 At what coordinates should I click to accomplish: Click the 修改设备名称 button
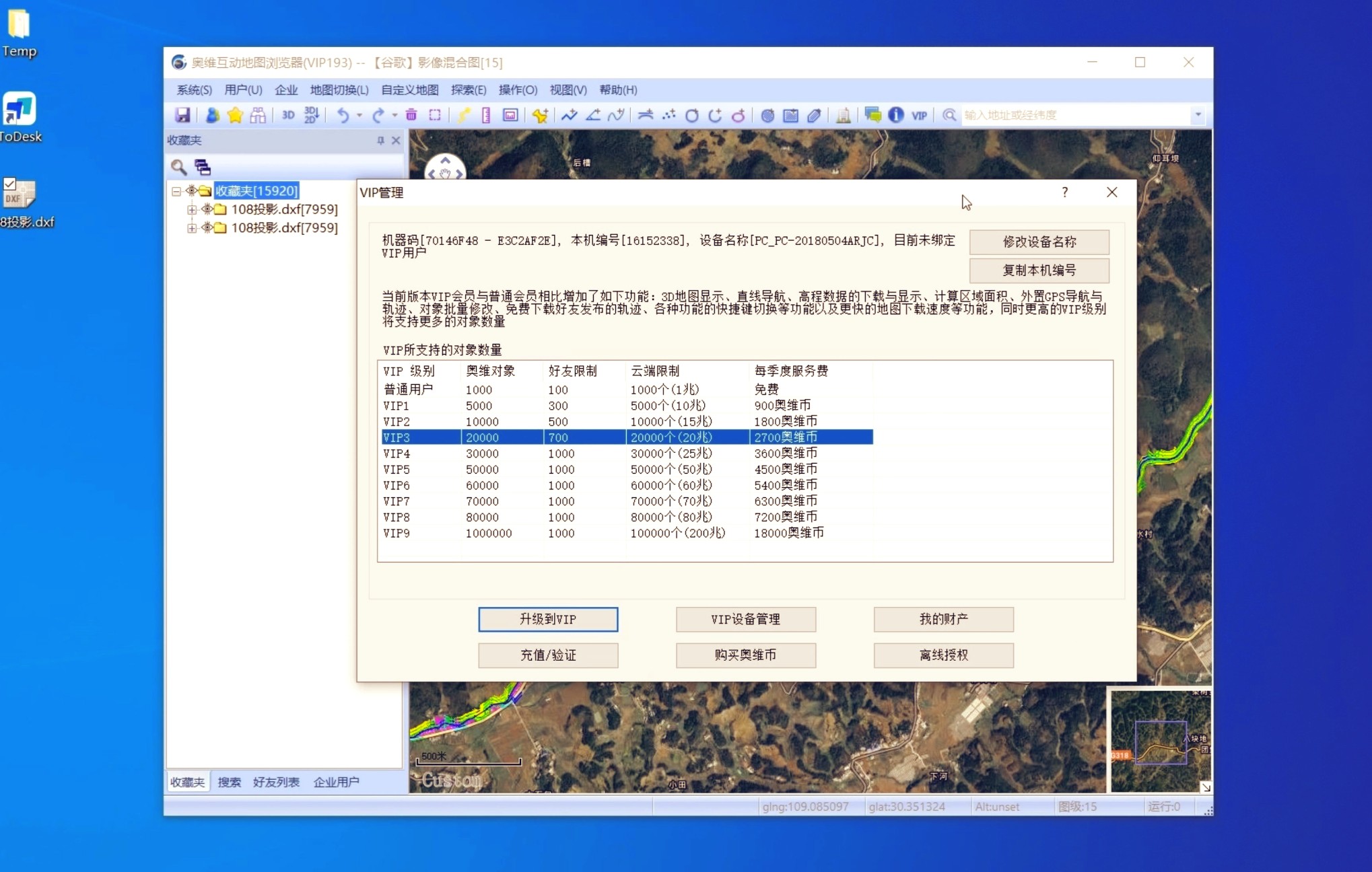pyautogui.click(x=1039, y=242)
